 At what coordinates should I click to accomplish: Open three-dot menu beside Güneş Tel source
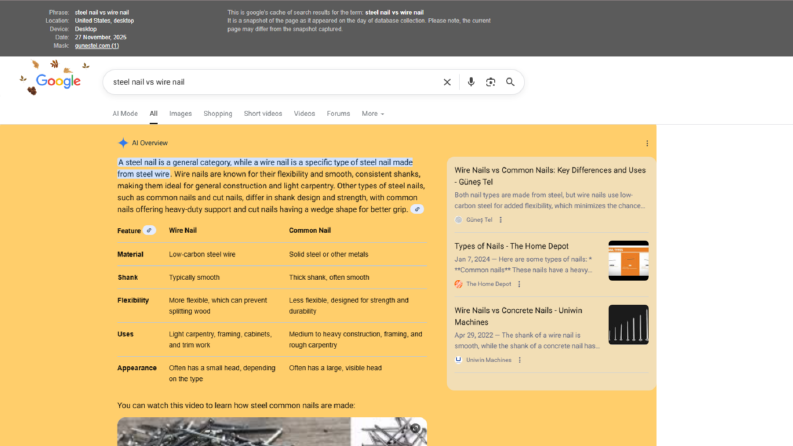click(501, 220)
